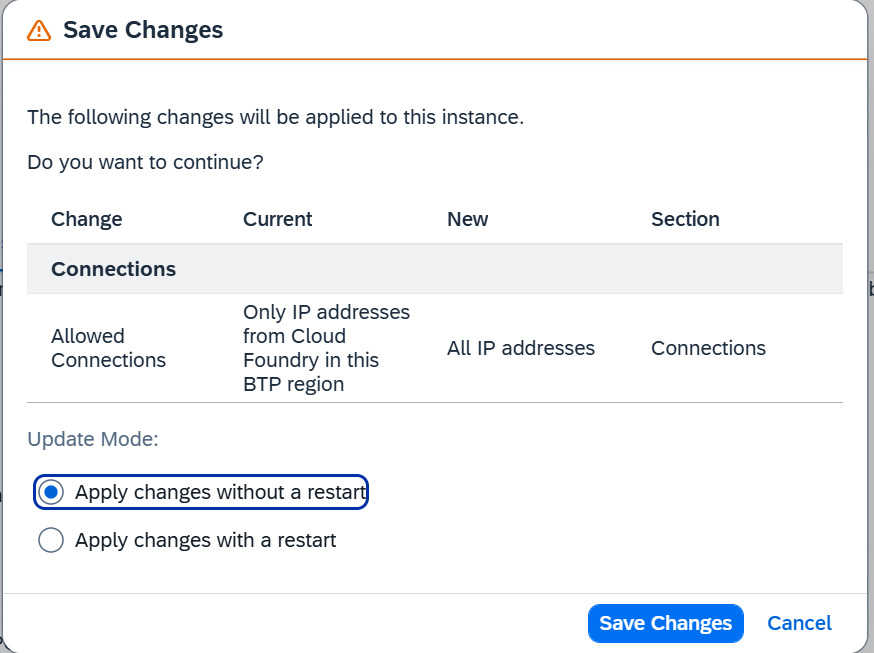The image size is (874, 653).
Task: Click the bold Connections group row
Action: 435,269
